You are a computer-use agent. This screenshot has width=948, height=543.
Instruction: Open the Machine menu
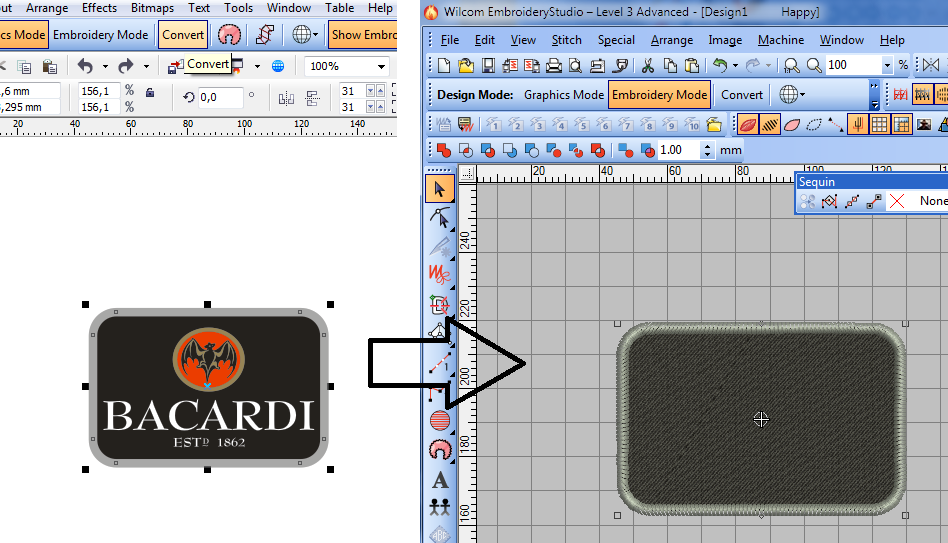tap(781, 40)
